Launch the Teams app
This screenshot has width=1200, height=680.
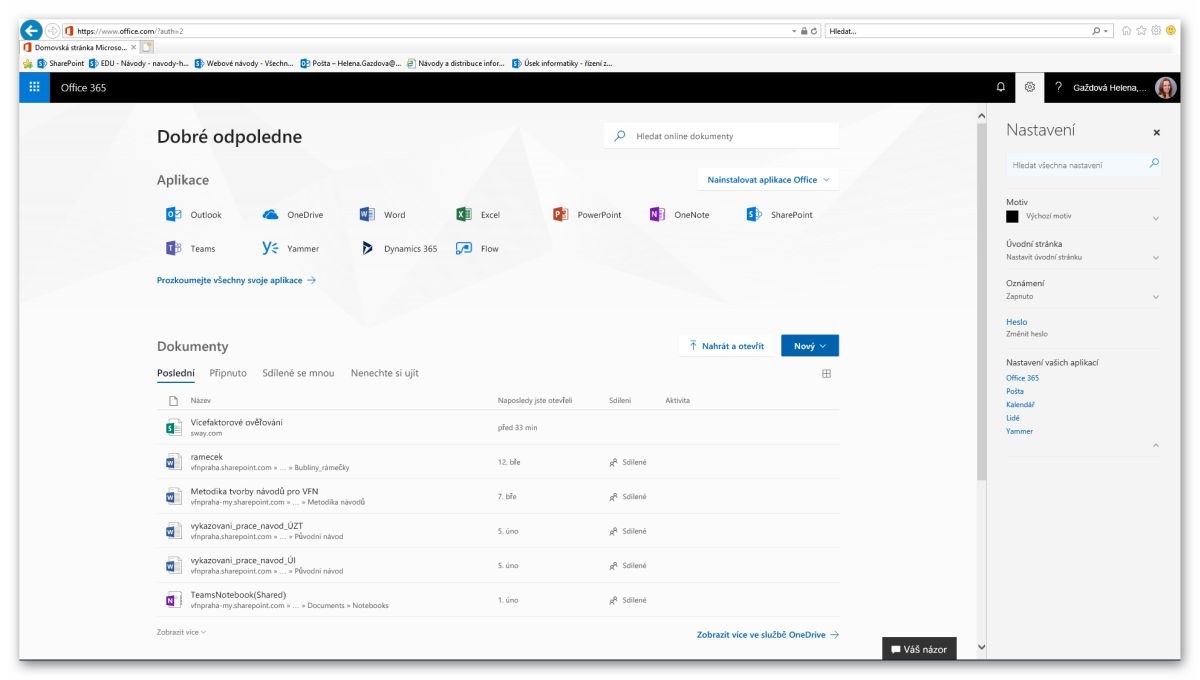pyautogui.click(x=191, y=249)
